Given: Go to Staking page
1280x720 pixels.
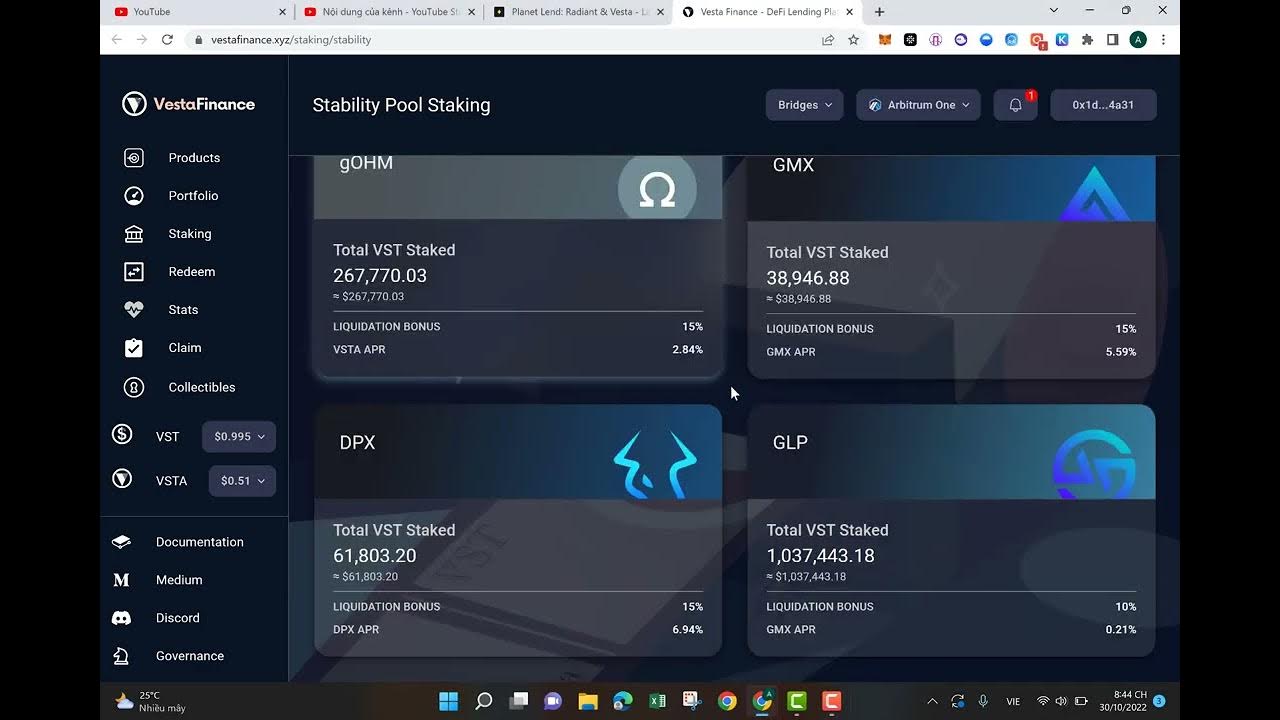Looking at the screenshot, I should pos(190,234).
